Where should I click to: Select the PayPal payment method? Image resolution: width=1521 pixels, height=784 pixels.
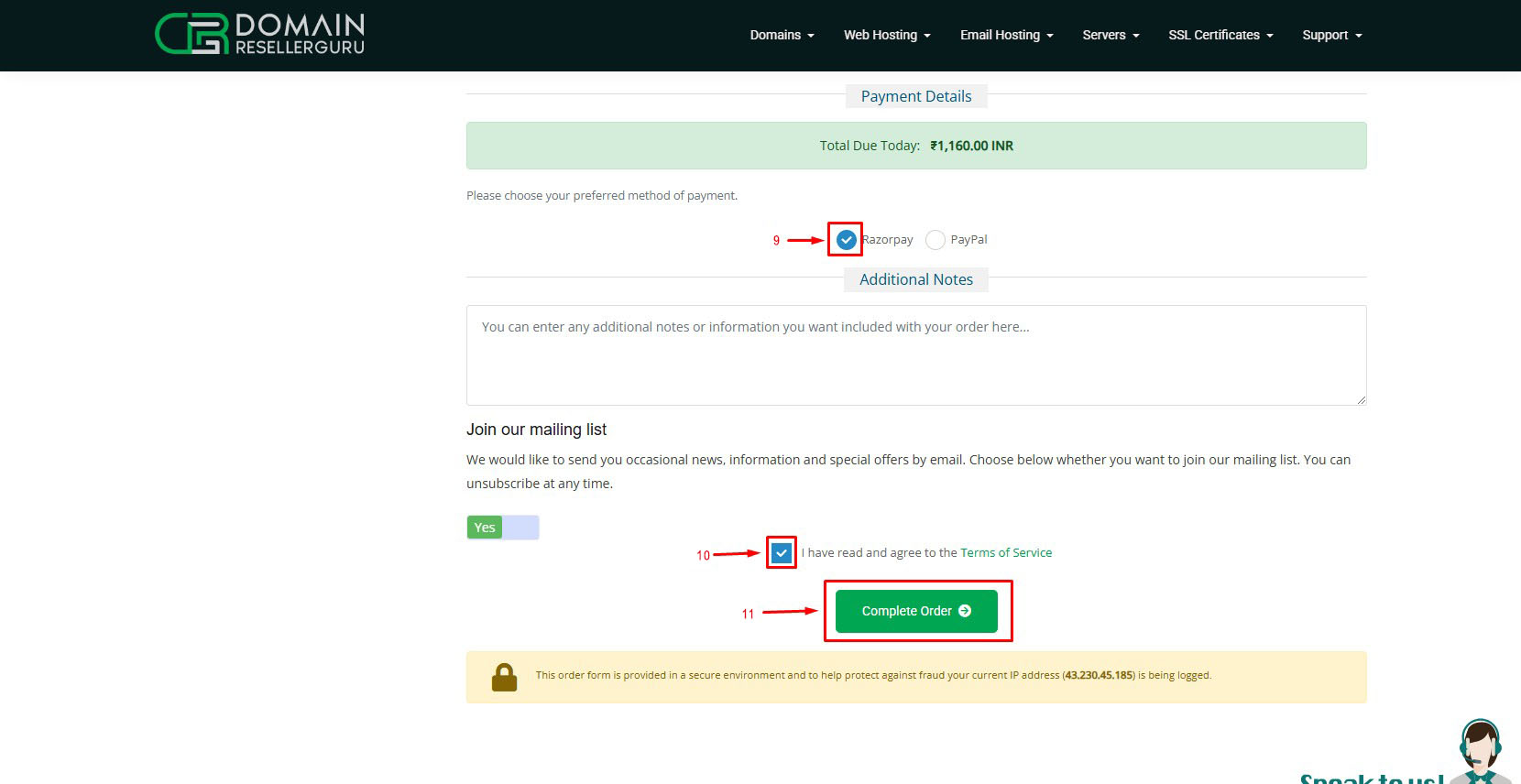(935, 240)
